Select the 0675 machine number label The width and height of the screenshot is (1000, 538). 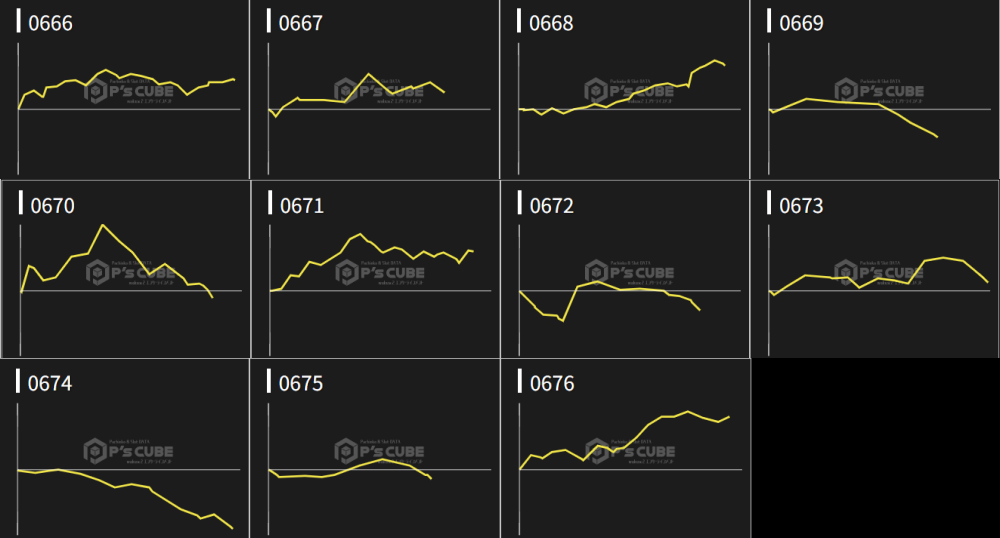click(x=301, y=383)
